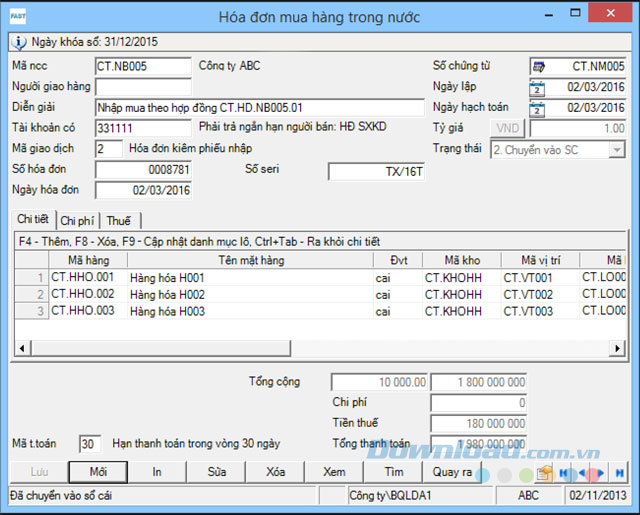This screenshot has height=515, width=640.
Task: Select row 2 header in detail grid
Action: click(x=32, y=294)
